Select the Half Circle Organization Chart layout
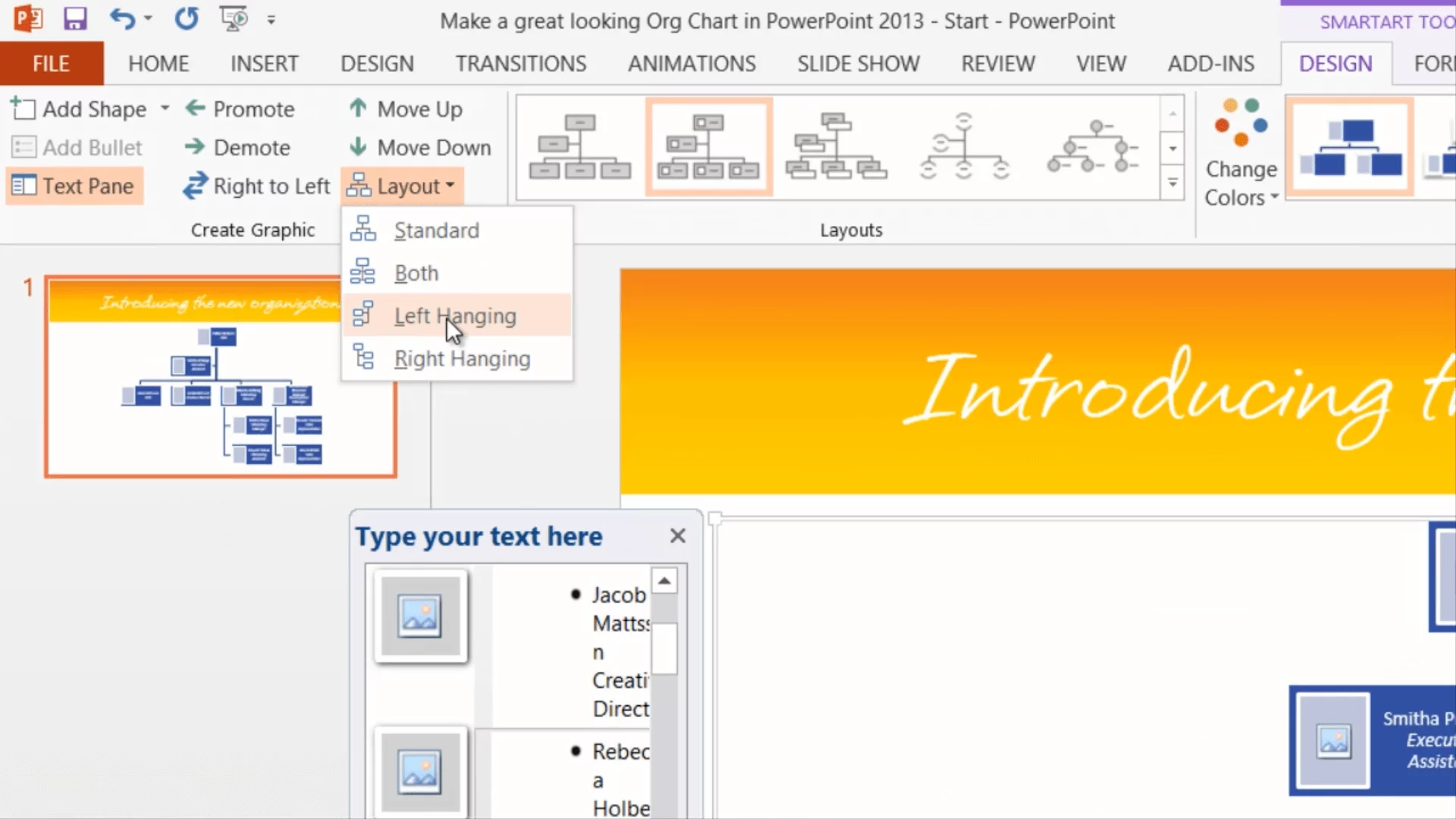Image resolution: width=1456 pixels, height=819 pixels. click(x=963, y=146)
